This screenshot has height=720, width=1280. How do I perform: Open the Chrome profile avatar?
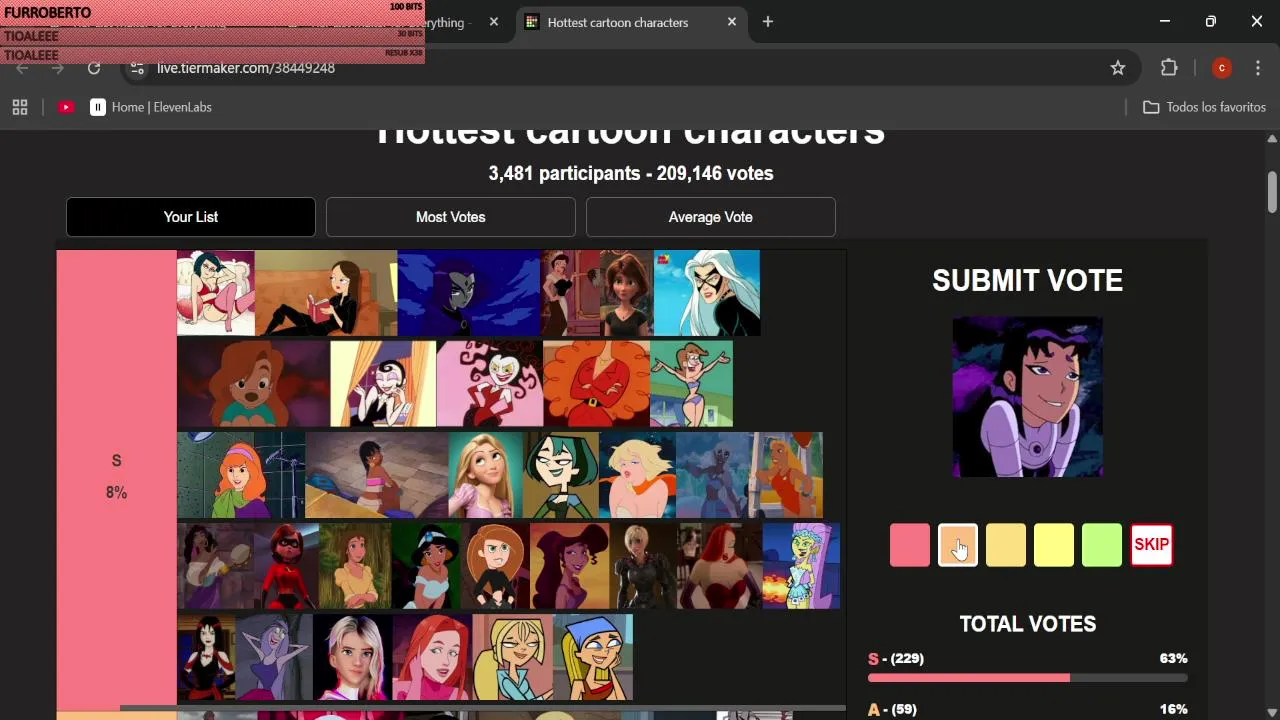[1221, 68]
